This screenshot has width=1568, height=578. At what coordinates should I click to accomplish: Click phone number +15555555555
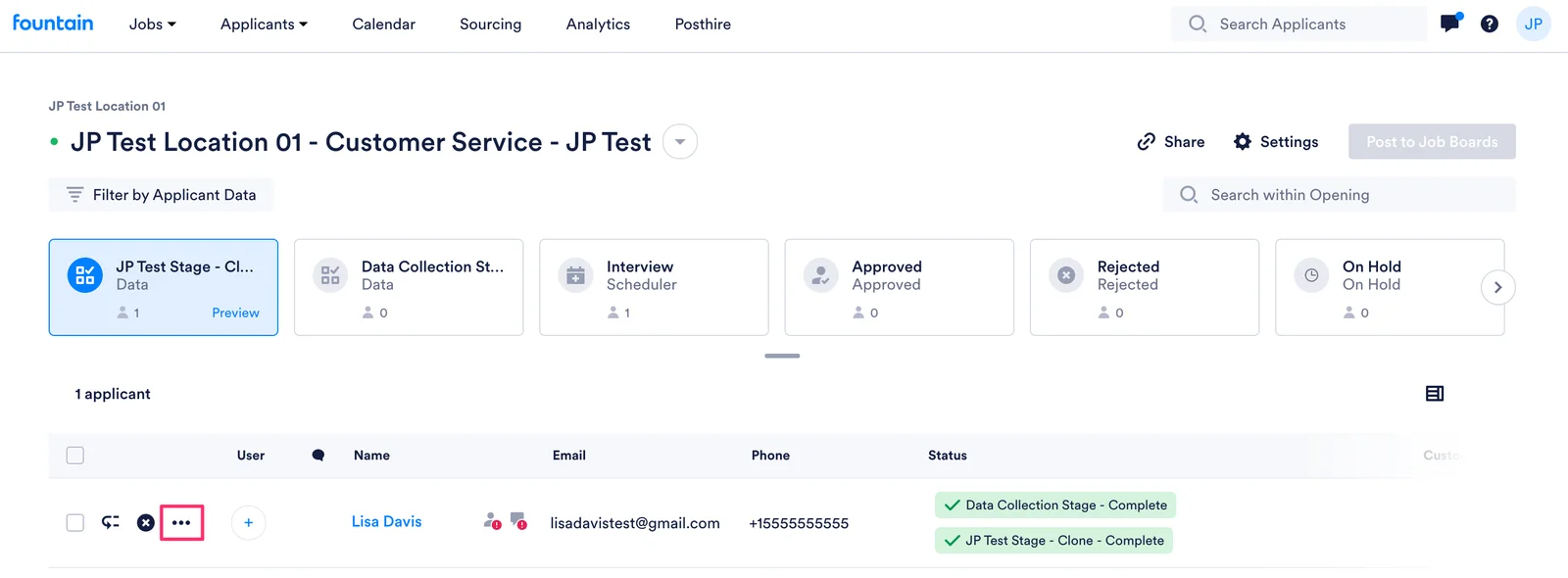(x=799, y=523)
